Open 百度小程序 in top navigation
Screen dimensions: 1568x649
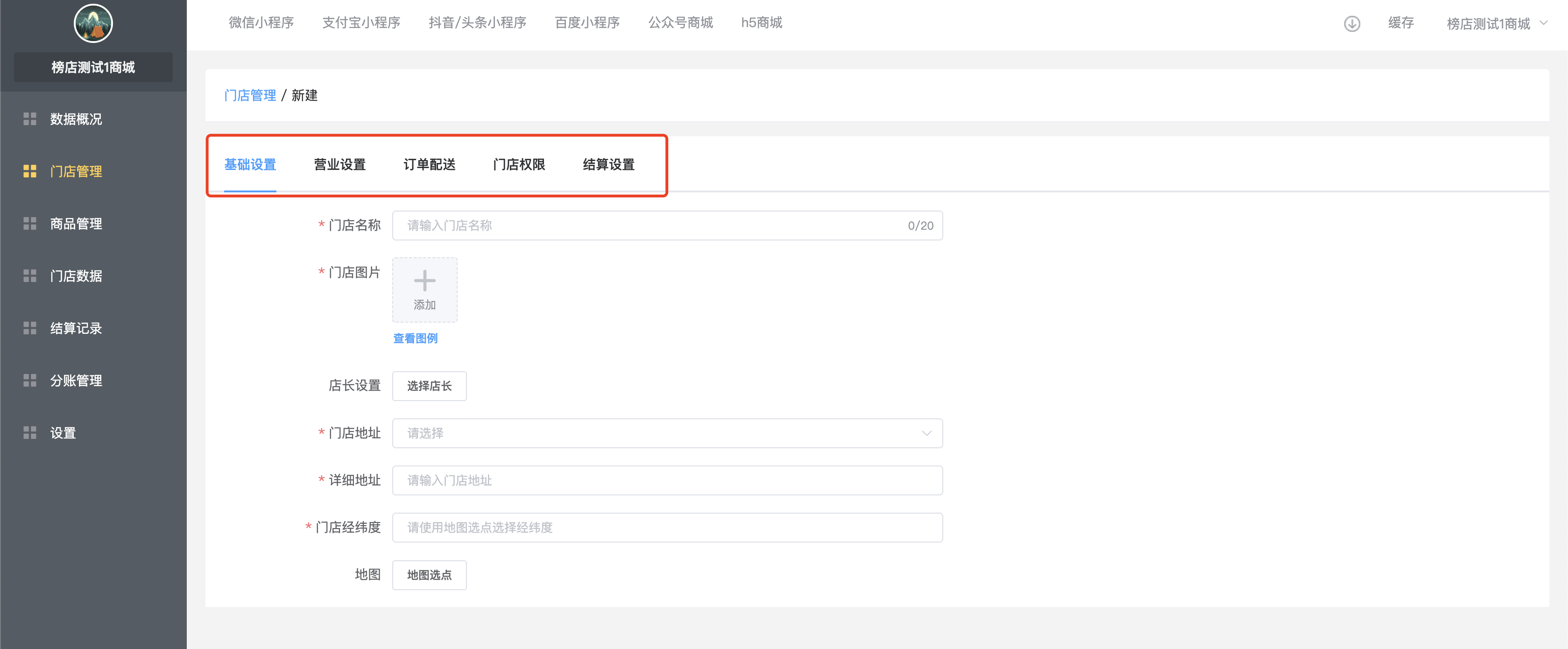587,22
